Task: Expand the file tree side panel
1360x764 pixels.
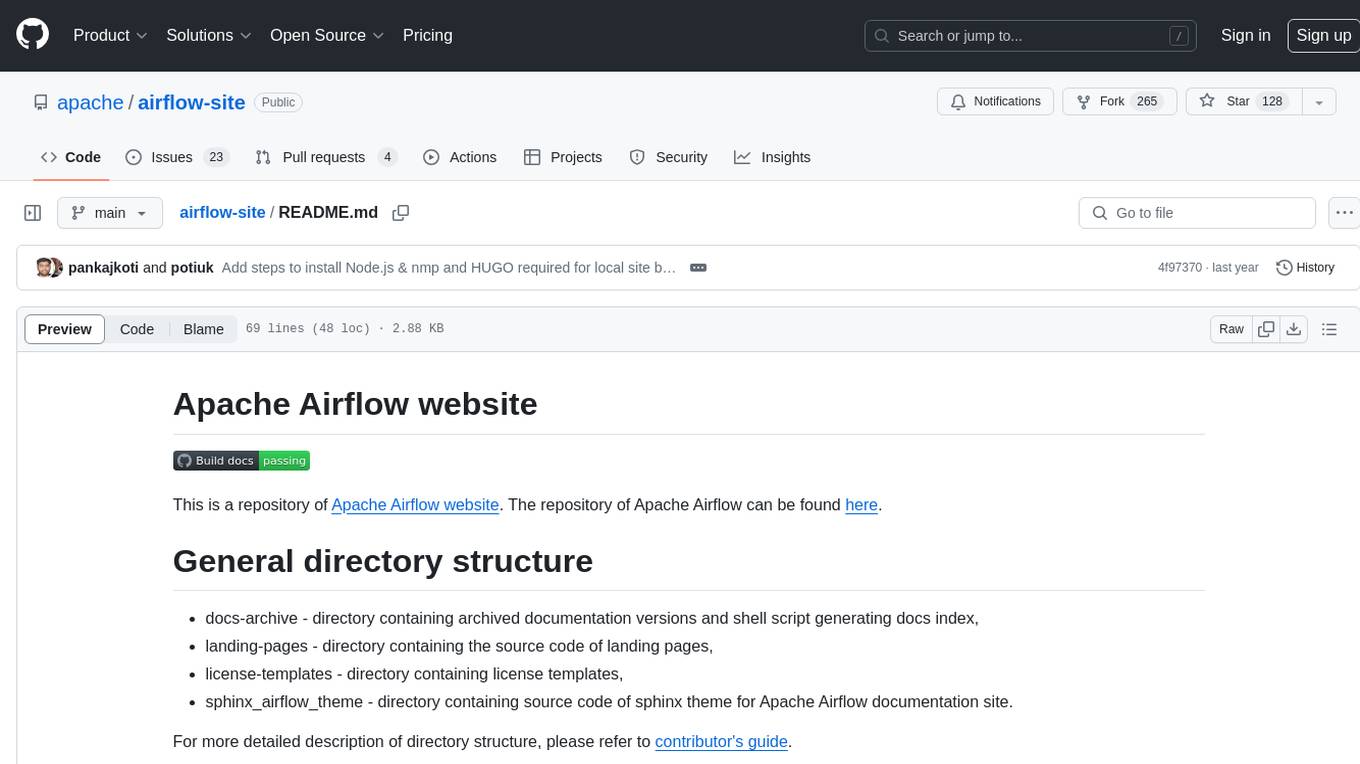Action: pyautogui.click(x=33, y=213)
